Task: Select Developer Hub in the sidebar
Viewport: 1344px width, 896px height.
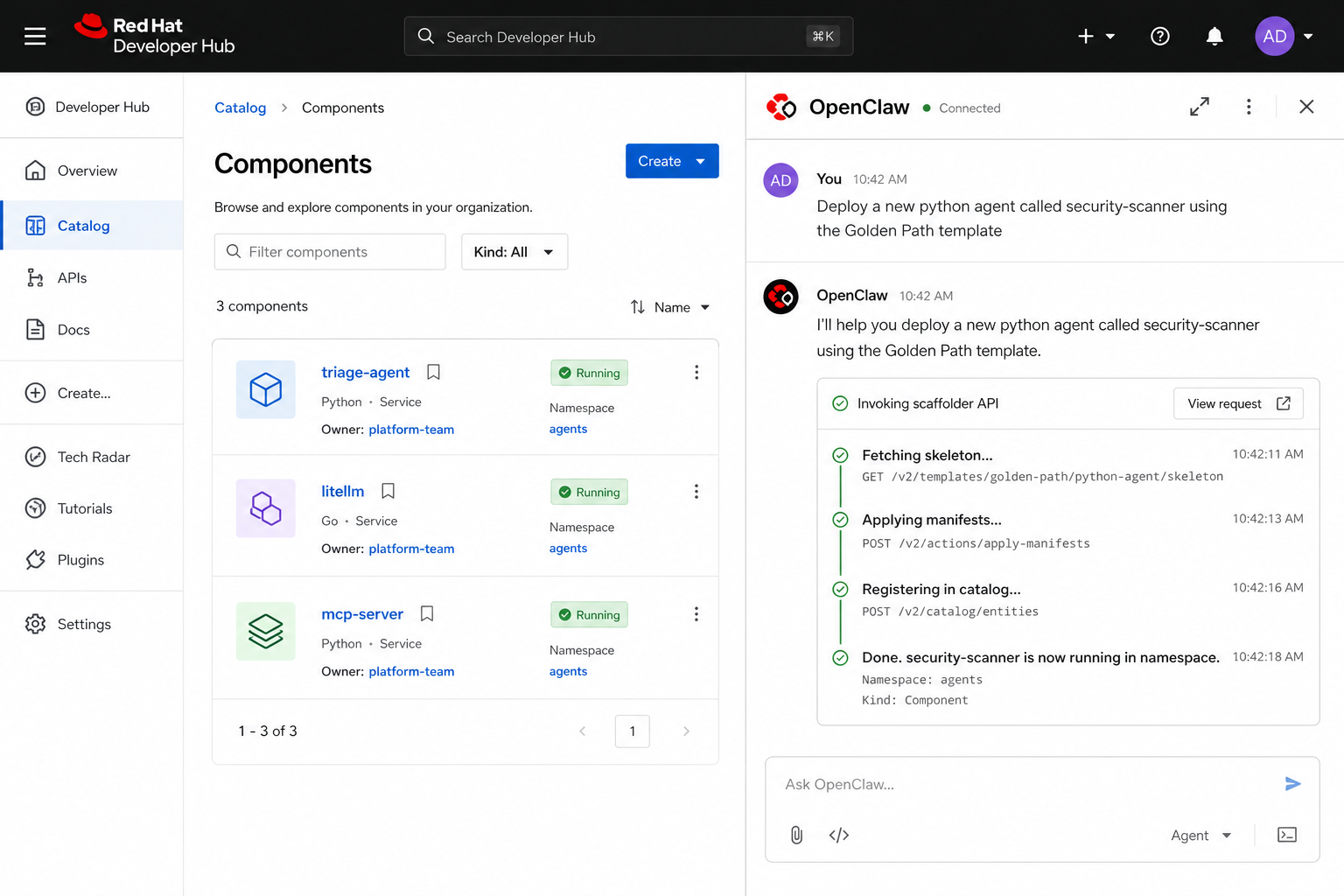Action: pos(91,107)
